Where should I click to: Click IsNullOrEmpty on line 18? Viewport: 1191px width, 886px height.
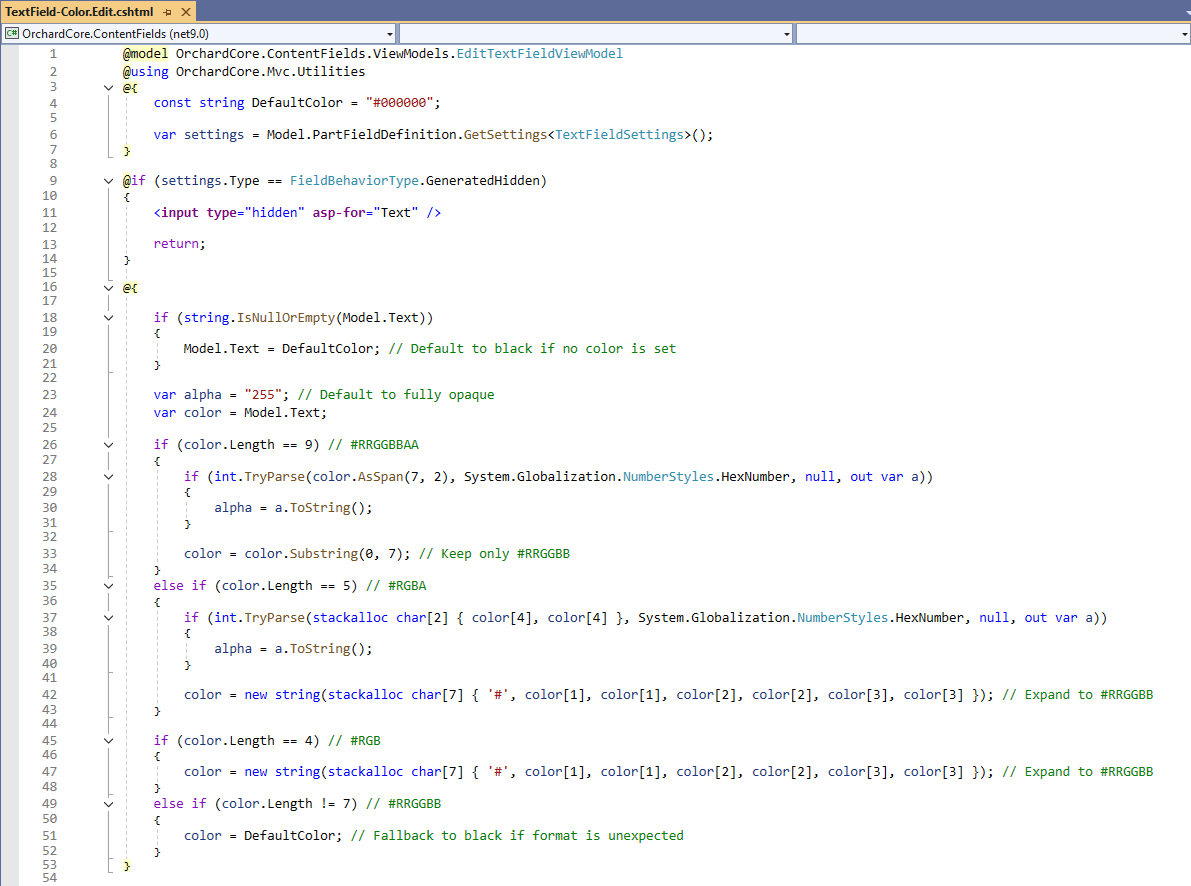point(286,318)
